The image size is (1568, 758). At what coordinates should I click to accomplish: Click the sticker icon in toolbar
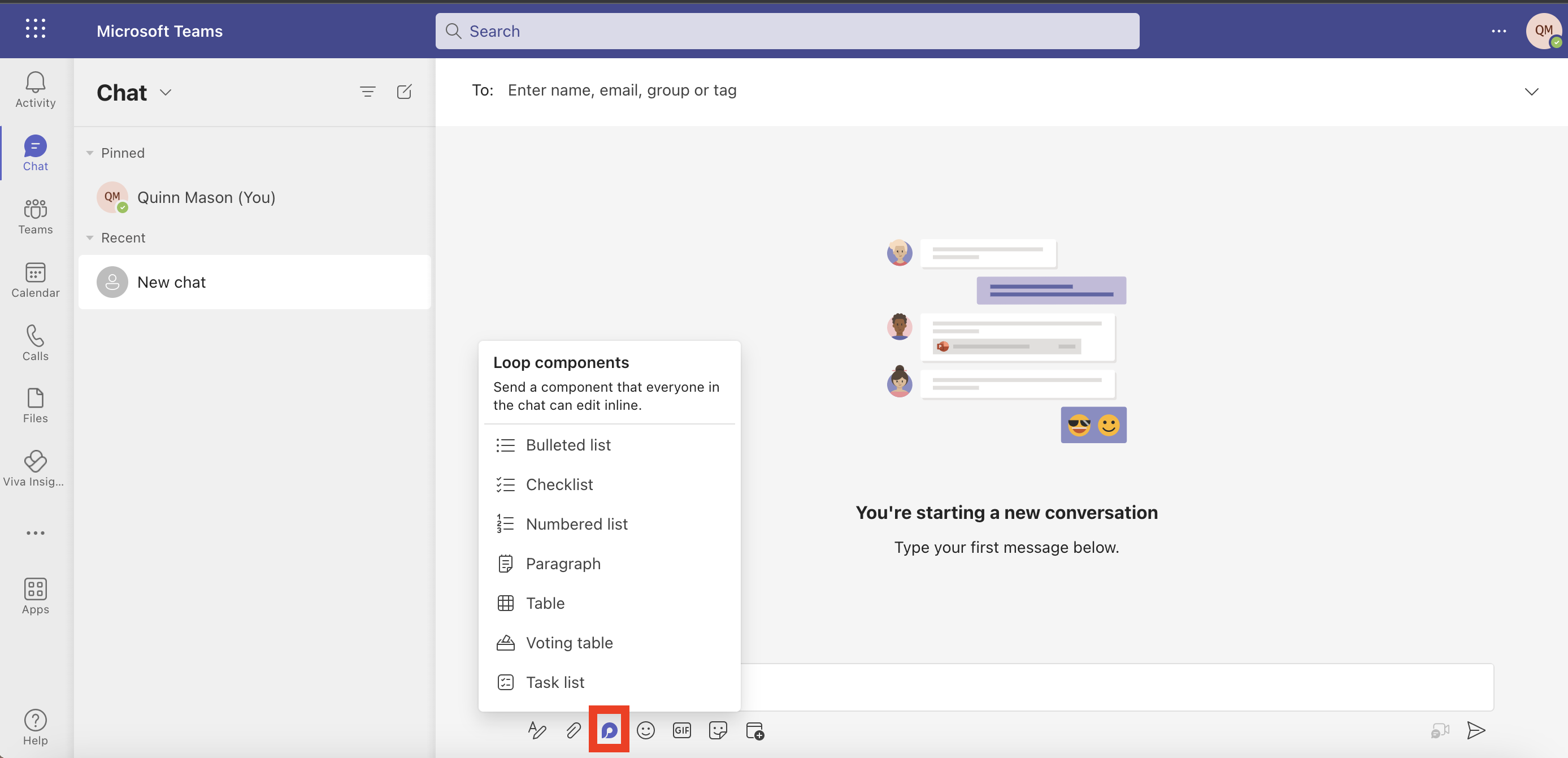pos(718,730)
